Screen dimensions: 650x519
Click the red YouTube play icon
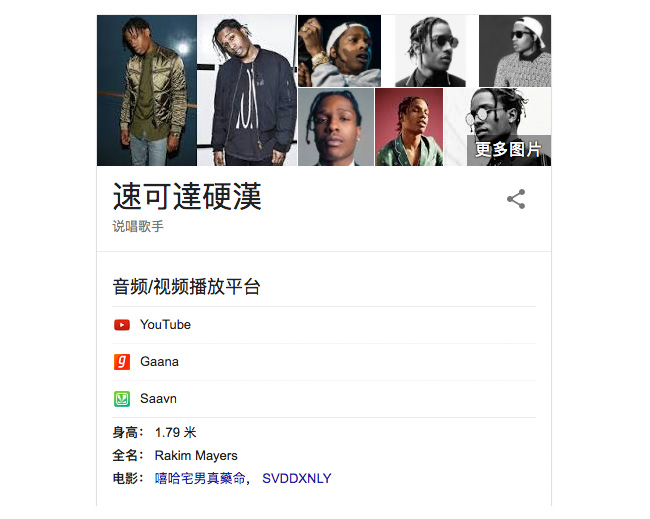coord(122,325)
